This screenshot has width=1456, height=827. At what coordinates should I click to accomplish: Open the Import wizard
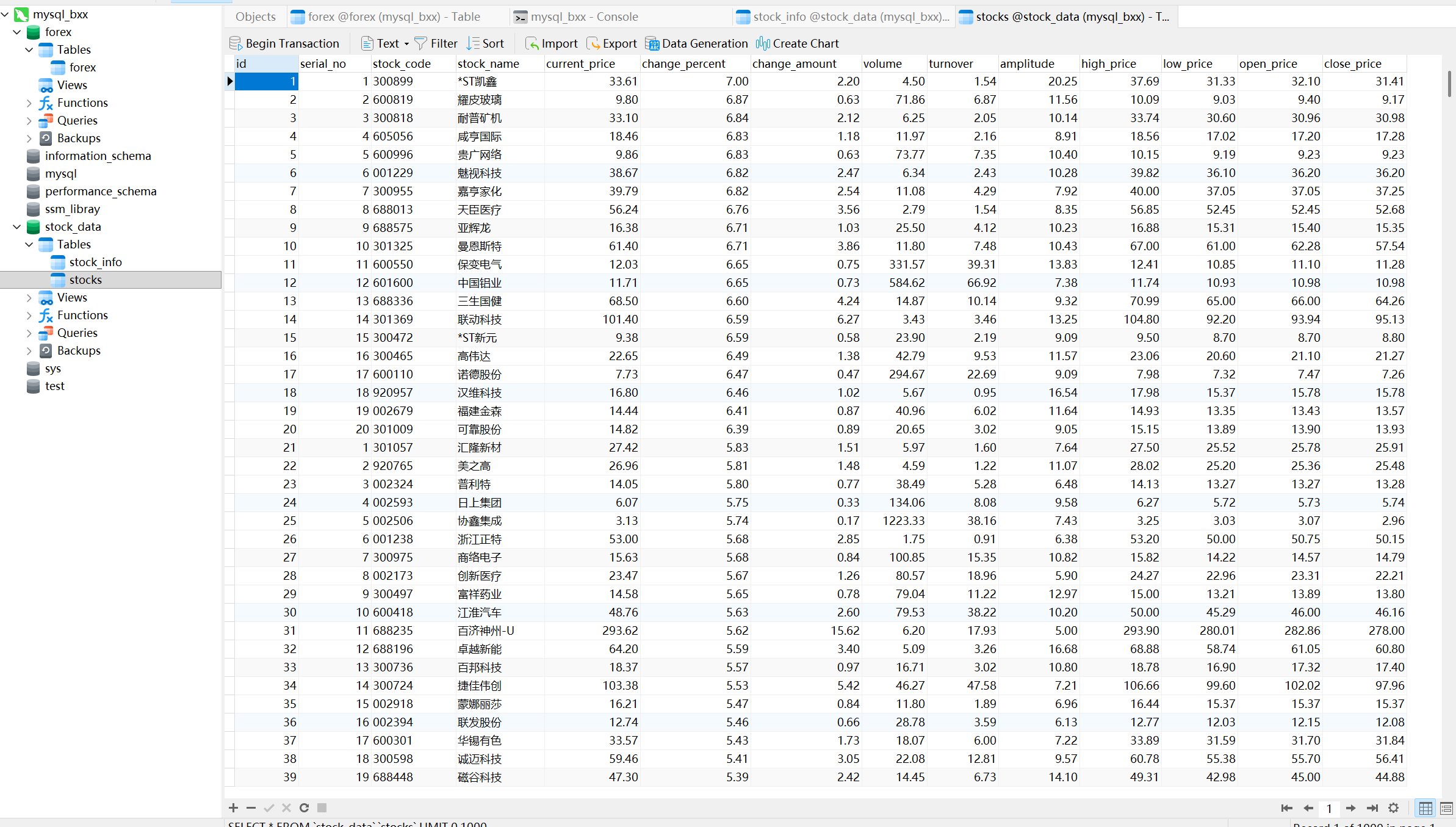click(552, 43)
